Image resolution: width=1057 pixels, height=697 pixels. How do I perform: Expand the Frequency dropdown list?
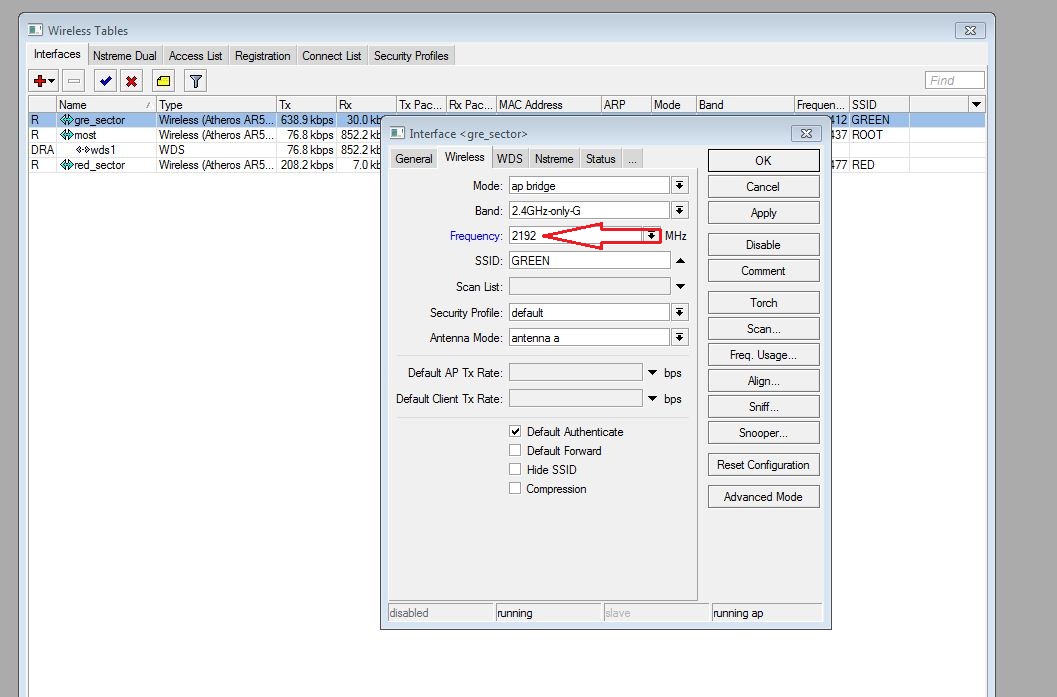[x=652, y=236]
